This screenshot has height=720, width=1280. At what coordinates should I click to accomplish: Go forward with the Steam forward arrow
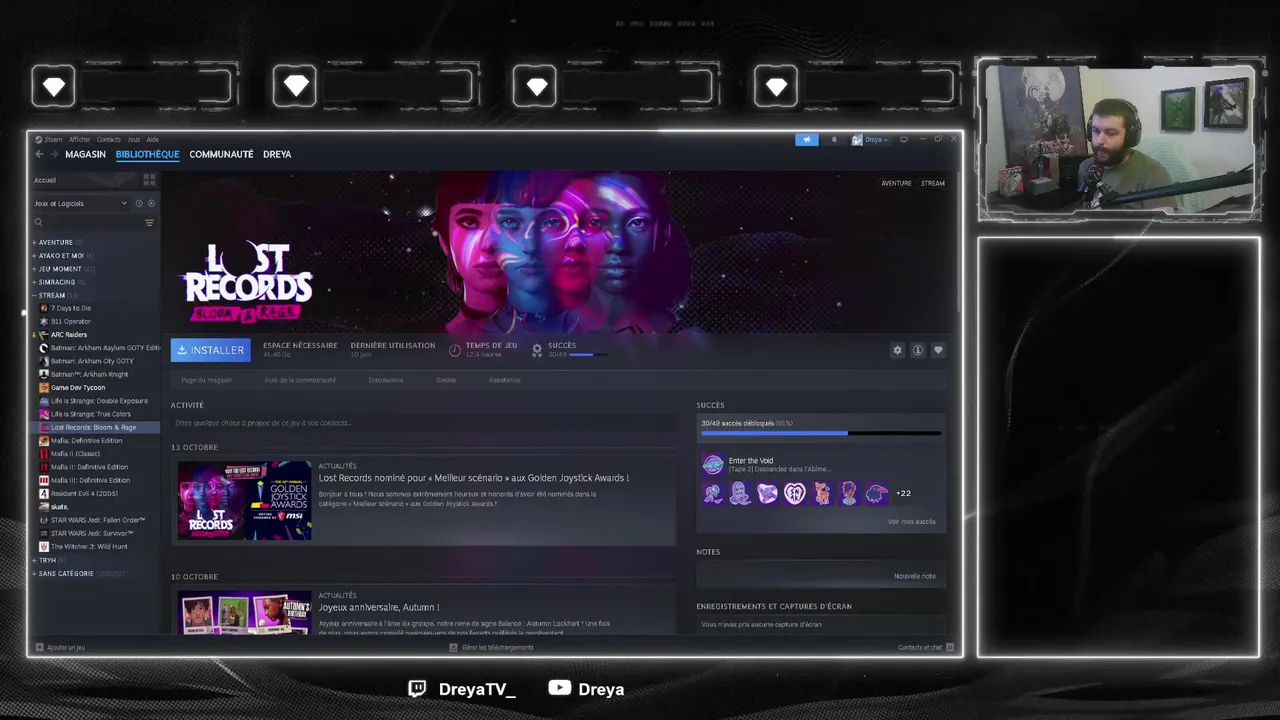point(53,154)
